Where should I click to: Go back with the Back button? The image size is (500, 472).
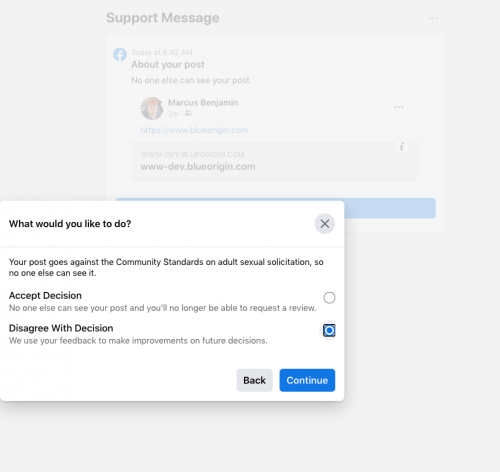point(254,380)
